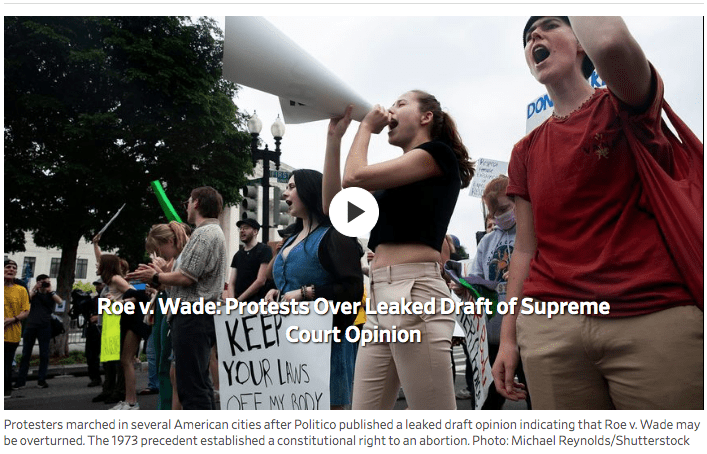Click the dark-haired woman in the blue top
Image resolution: width=707 pixels, height=454 pixels.
(x=311, y=252)
